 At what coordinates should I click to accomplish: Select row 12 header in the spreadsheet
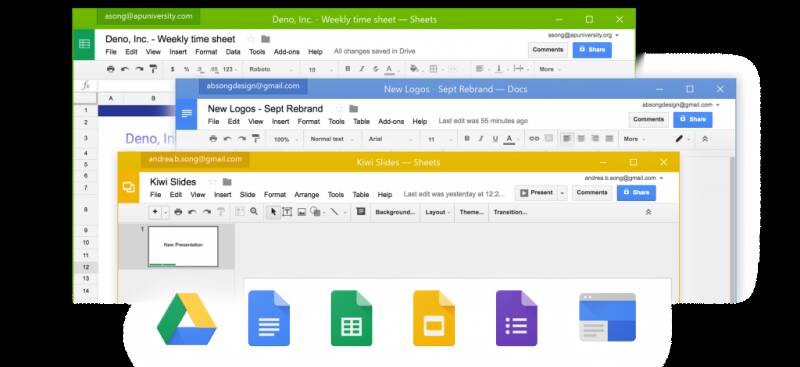[86, 267]
